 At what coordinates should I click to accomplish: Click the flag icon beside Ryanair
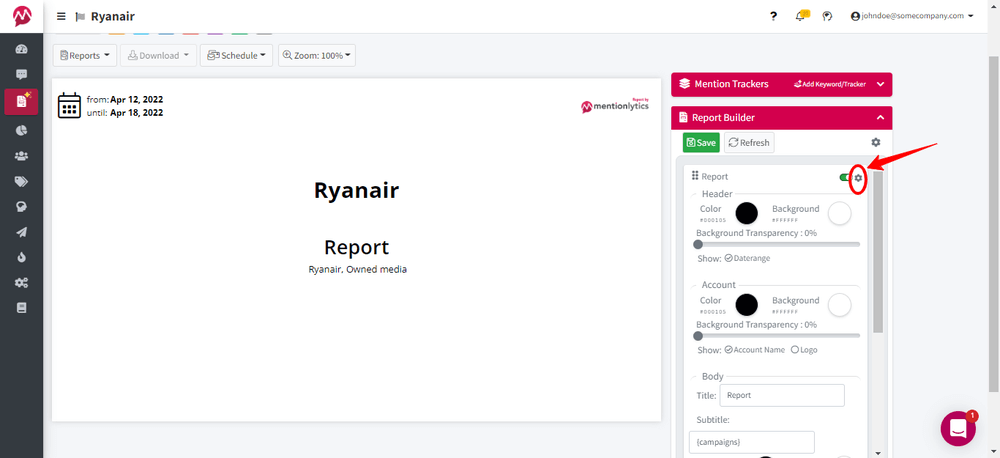[x=80, y=17]
